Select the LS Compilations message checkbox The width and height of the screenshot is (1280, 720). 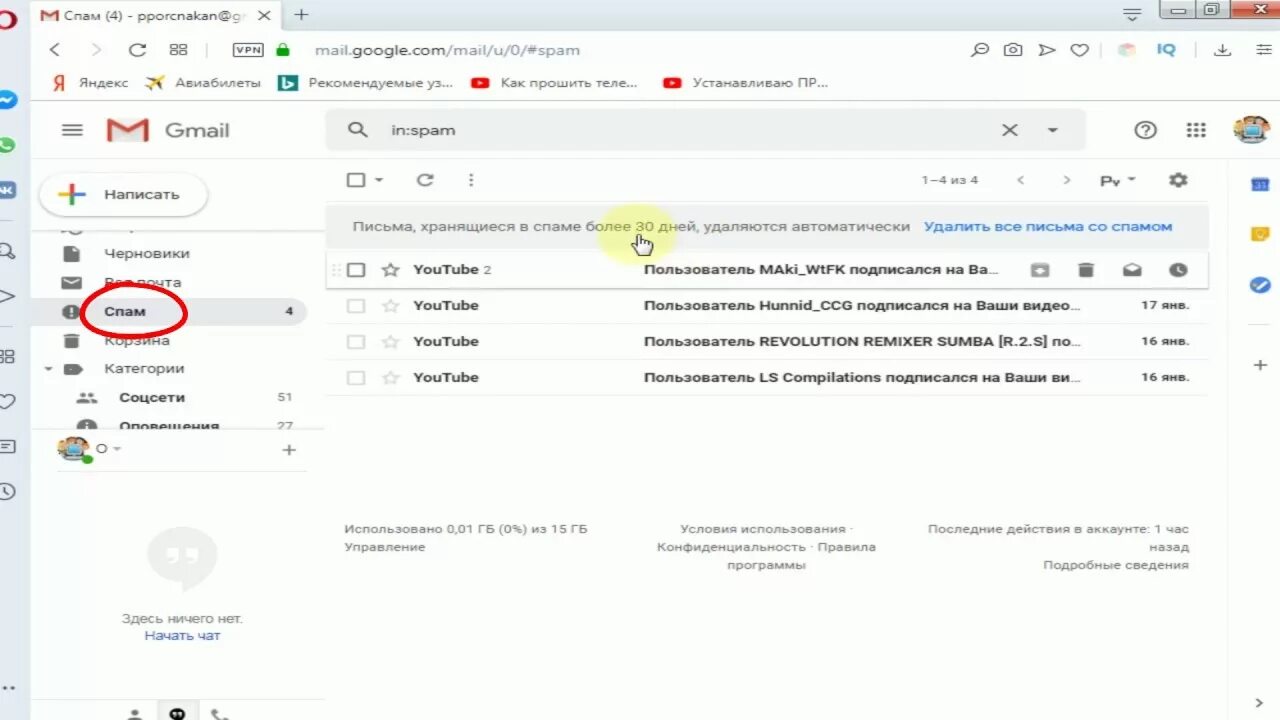tap(356, 378)
